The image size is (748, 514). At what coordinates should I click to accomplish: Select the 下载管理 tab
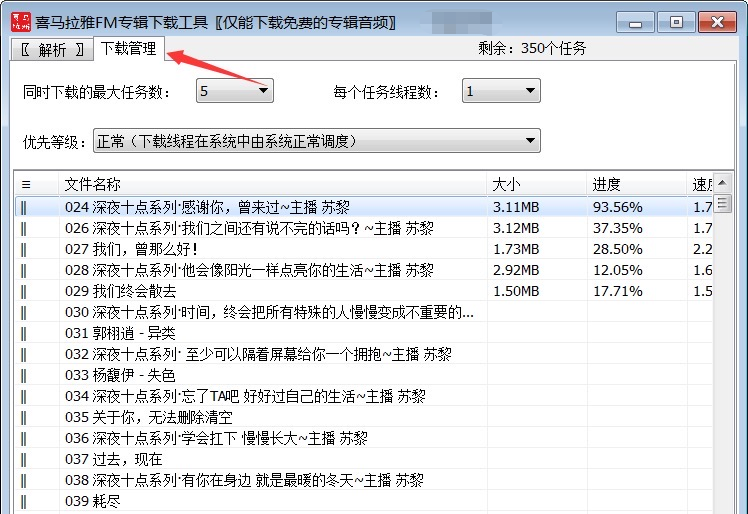tap(129, 48)
